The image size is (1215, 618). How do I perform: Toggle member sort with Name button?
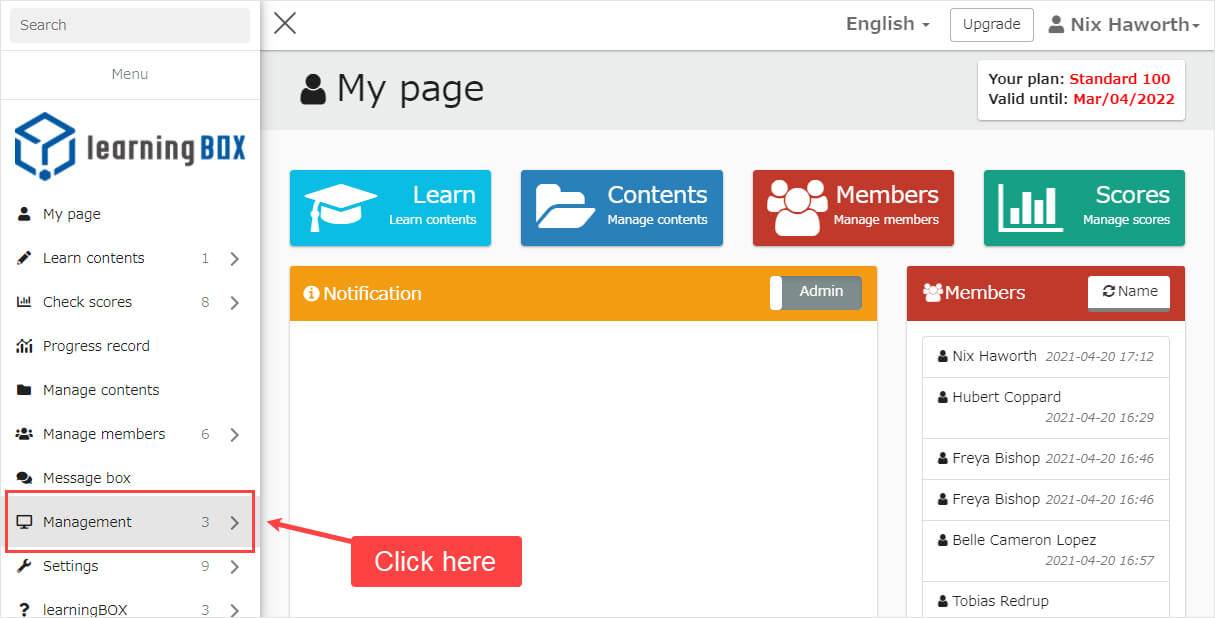tap(1128, 292)
